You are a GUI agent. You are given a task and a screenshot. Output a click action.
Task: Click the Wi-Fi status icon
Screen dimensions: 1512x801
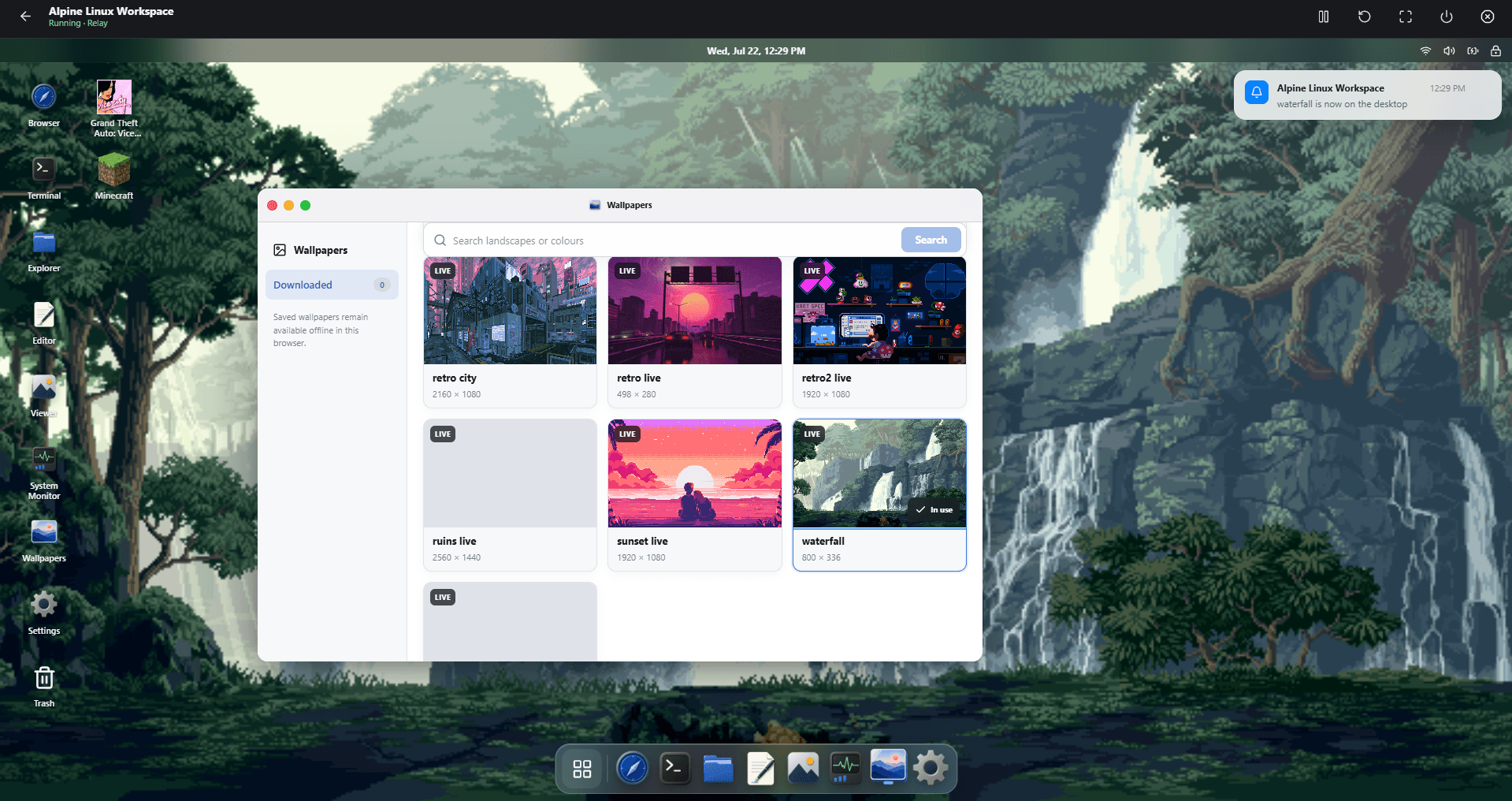point(1425,50)
